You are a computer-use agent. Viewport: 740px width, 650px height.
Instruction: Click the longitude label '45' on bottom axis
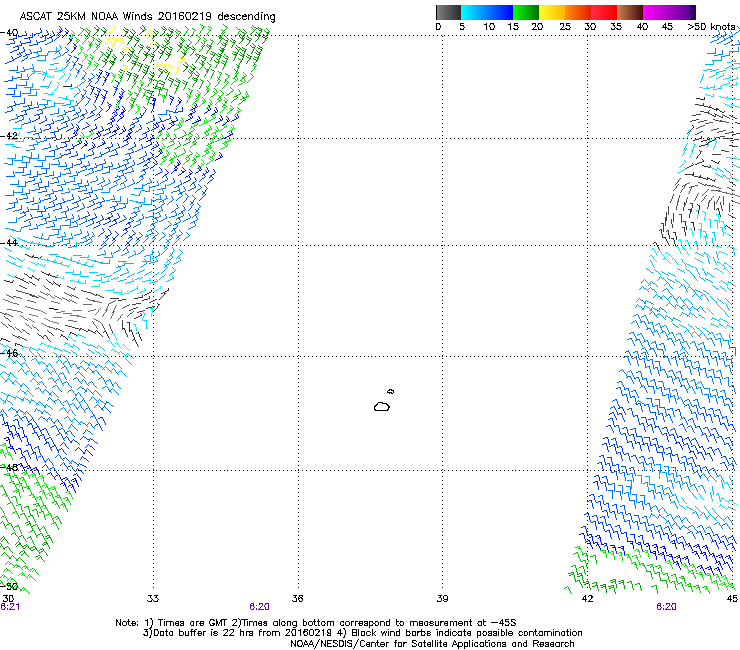click(x=732, y=599)
